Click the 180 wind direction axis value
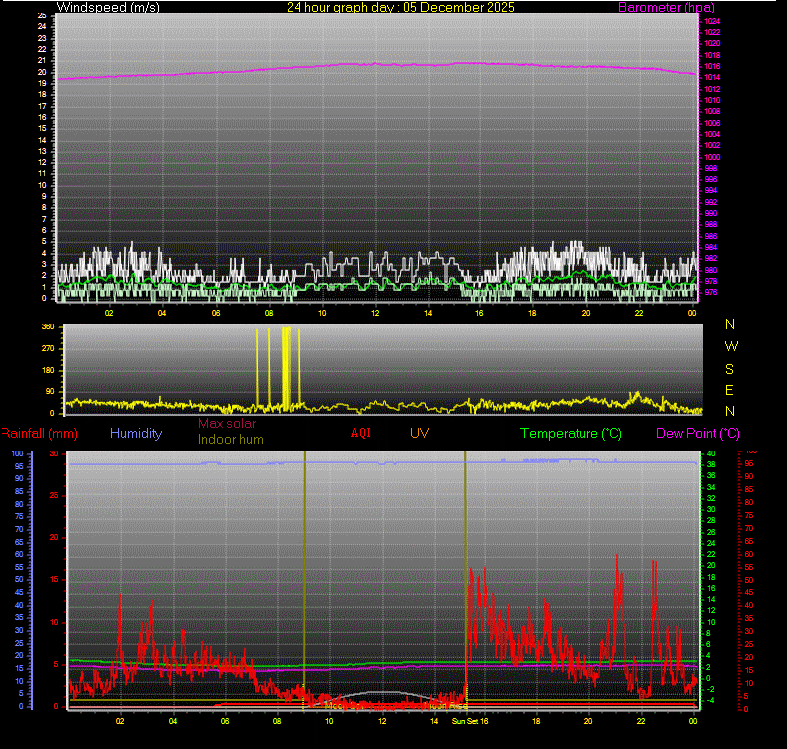Screen dimensions: 787x749 coord(48,370)
